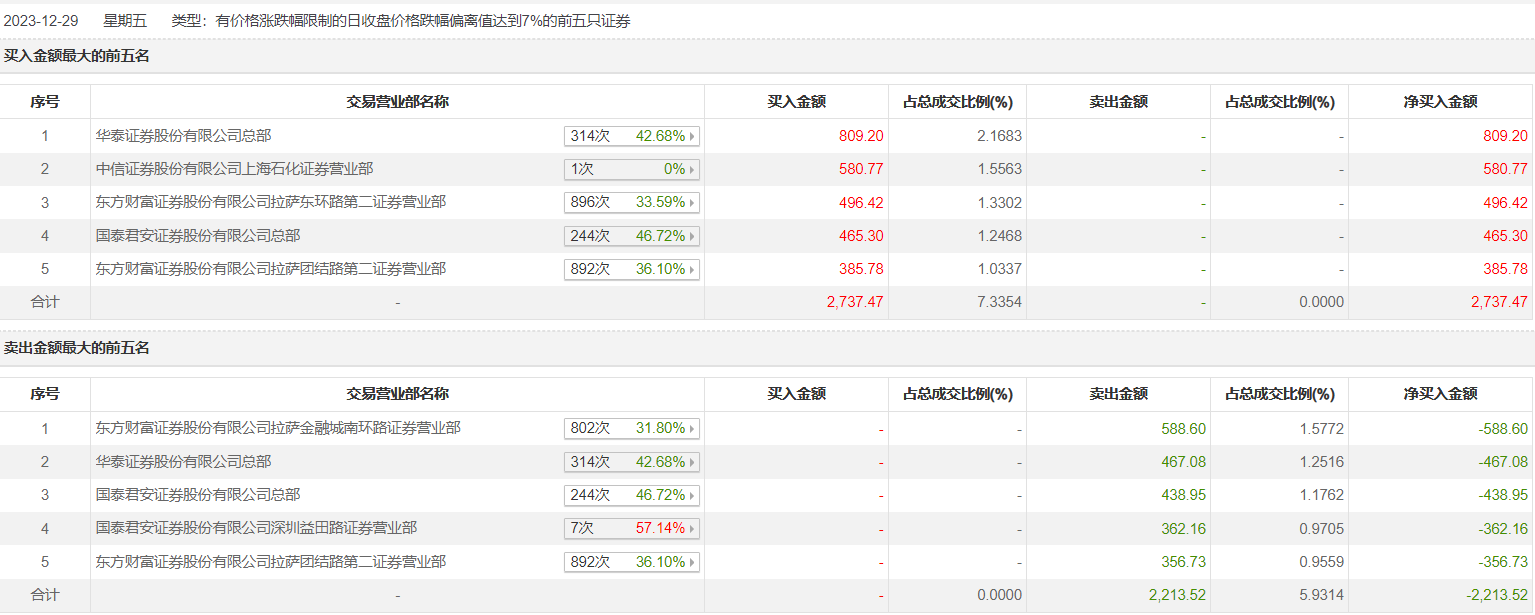Open 拉萨团结路第二证券营业部 link in sell table
This screenshot has width=1535, height=615.
click(x=270, y=562)
